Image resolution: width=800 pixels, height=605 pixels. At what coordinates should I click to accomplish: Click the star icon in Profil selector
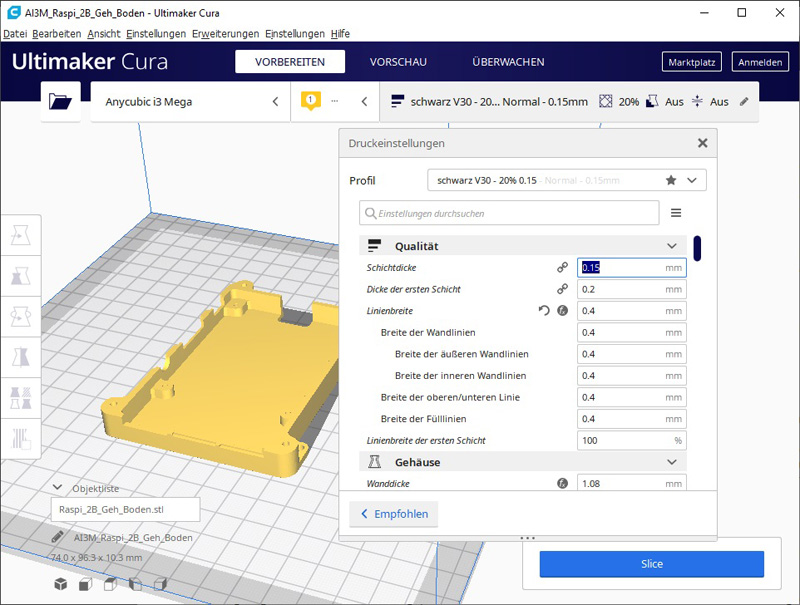(x=671, y=180)
